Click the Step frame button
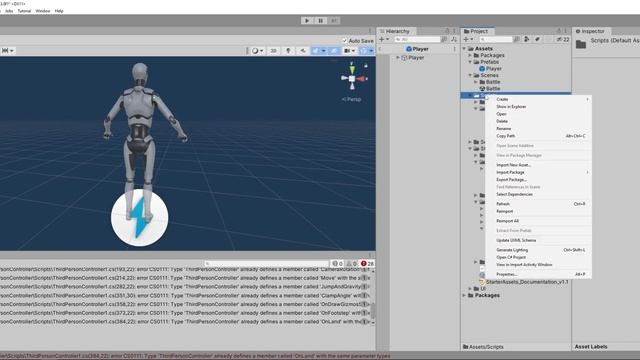 click(334, 20)
